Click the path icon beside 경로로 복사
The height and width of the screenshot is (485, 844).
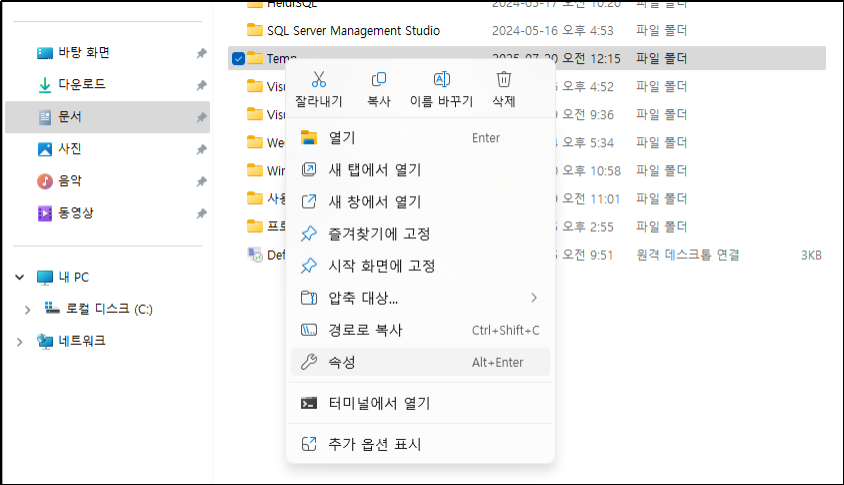[x=309, y=330]
